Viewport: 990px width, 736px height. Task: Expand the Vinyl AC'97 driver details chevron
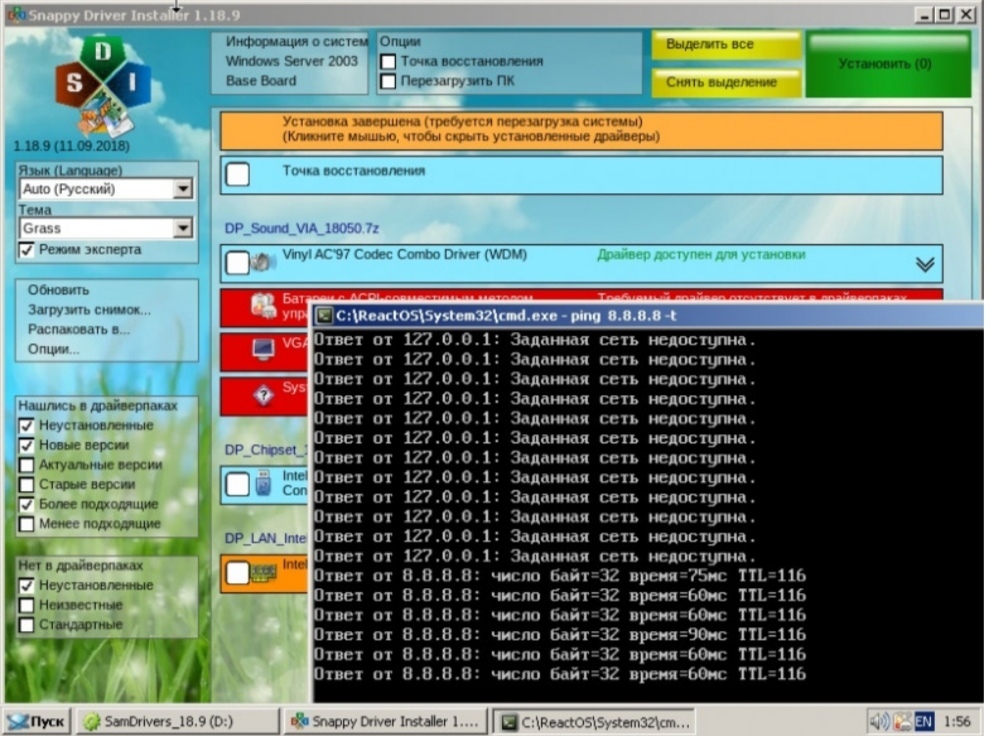pyautogui.click(x=925, y=264)
